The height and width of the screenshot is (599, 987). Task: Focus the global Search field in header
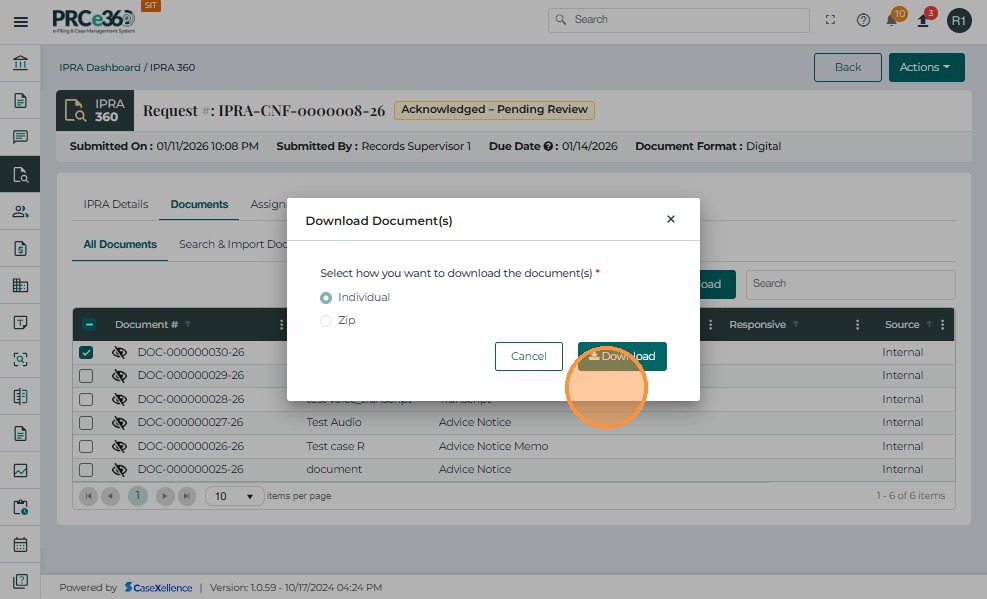tap(679, 20)
